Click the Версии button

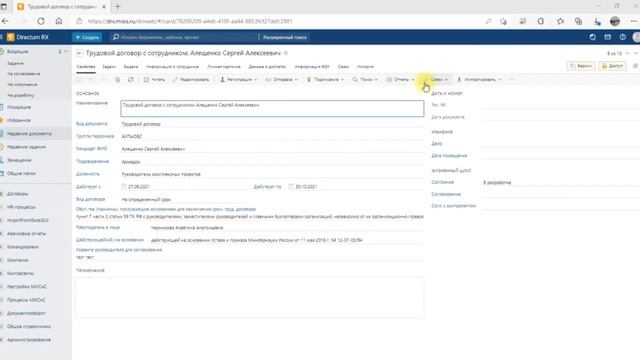pyautogui.click(x=580, y=66)
